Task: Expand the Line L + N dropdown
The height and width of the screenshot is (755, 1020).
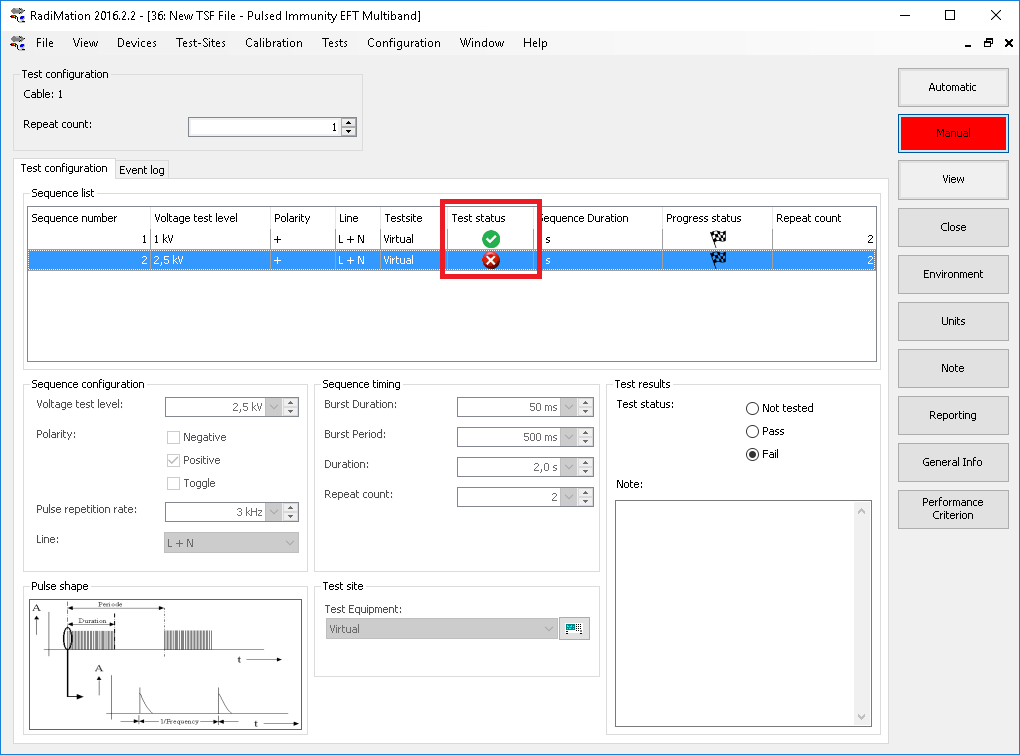Action: pyautogui.click(x=232, y=543)
